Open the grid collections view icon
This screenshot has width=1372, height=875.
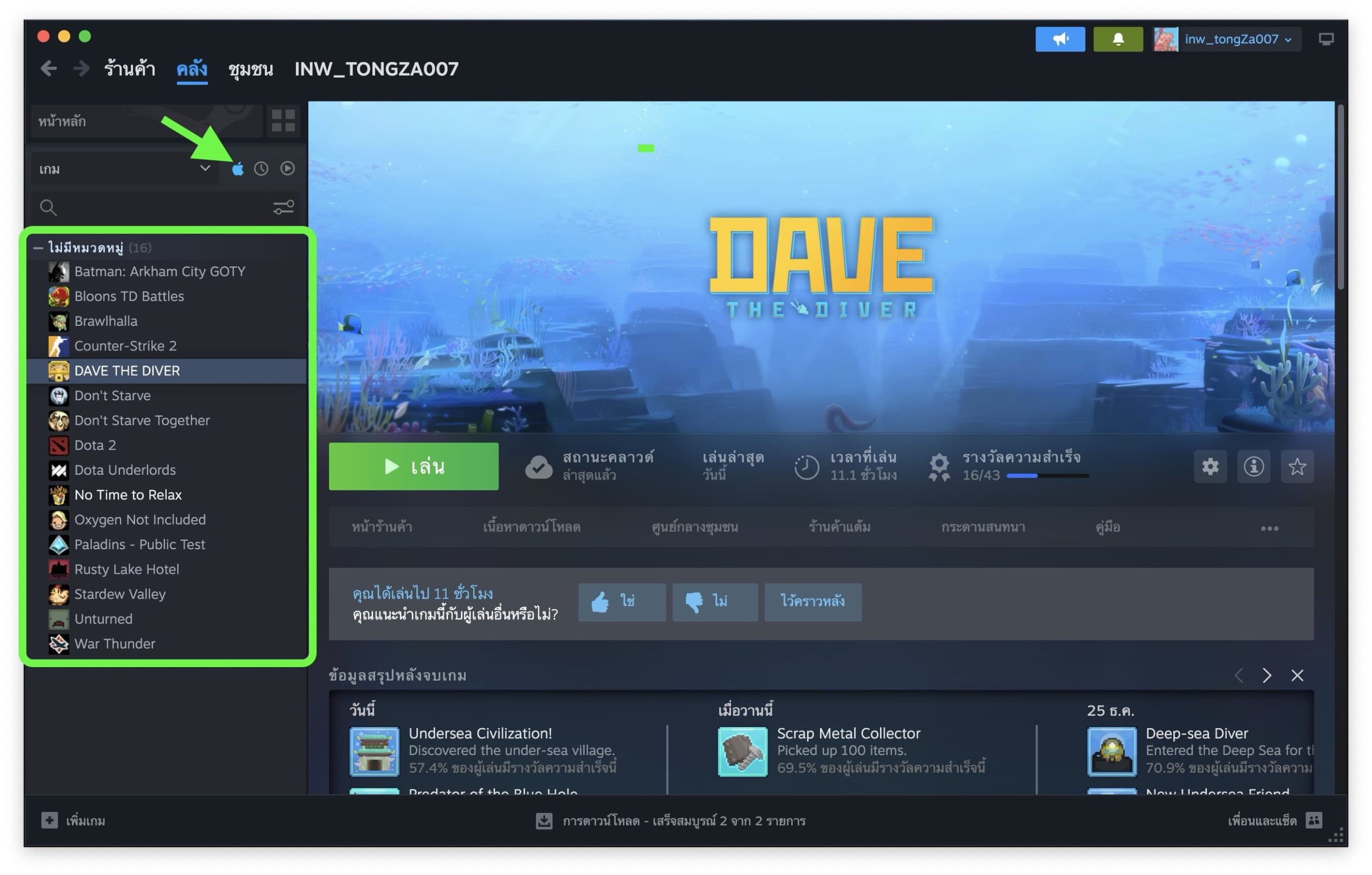(x=282, y=121)
